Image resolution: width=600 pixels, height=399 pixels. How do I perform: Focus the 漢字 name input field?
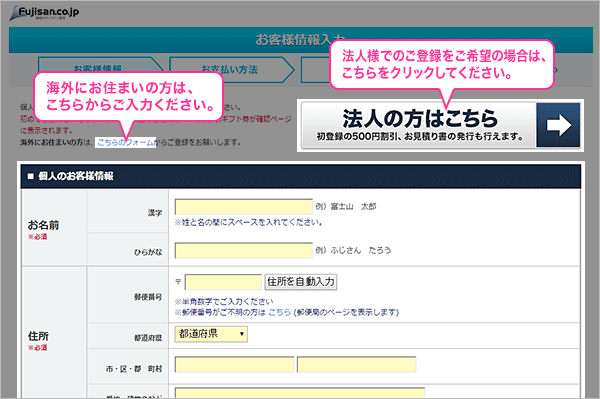click(244, 207)
